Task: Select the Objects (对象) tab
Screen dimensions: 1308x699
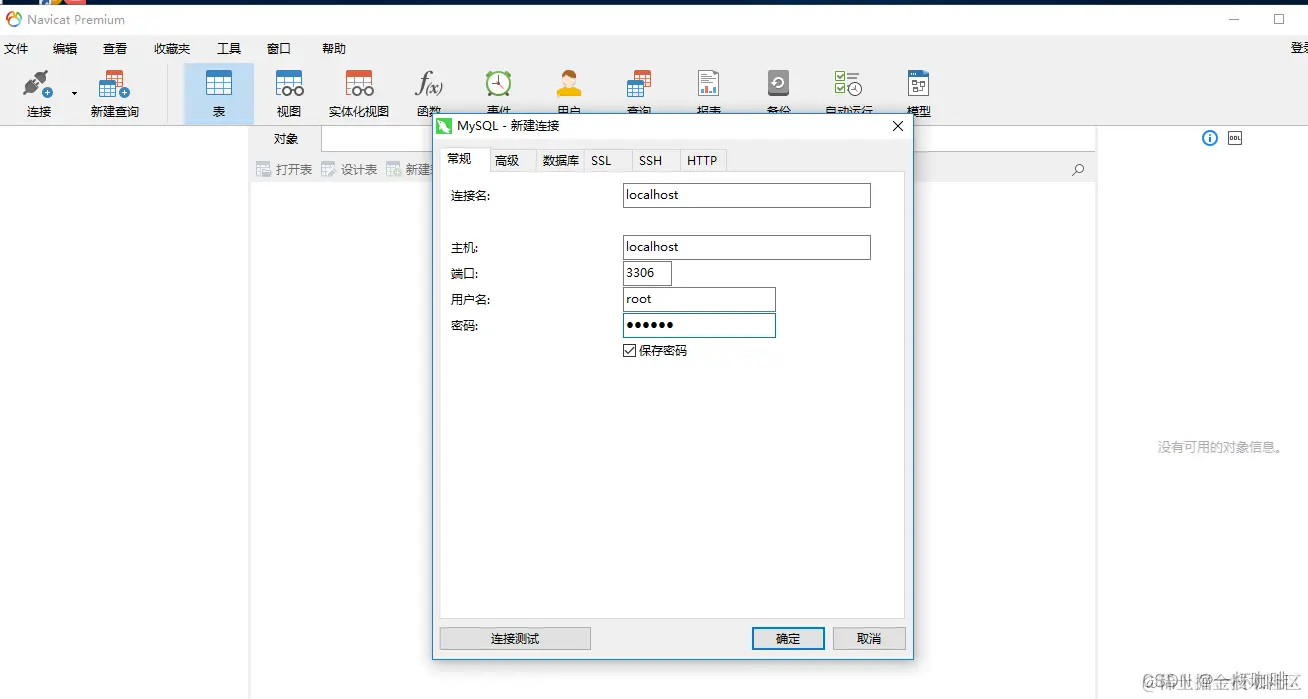Action: [286, 139]
